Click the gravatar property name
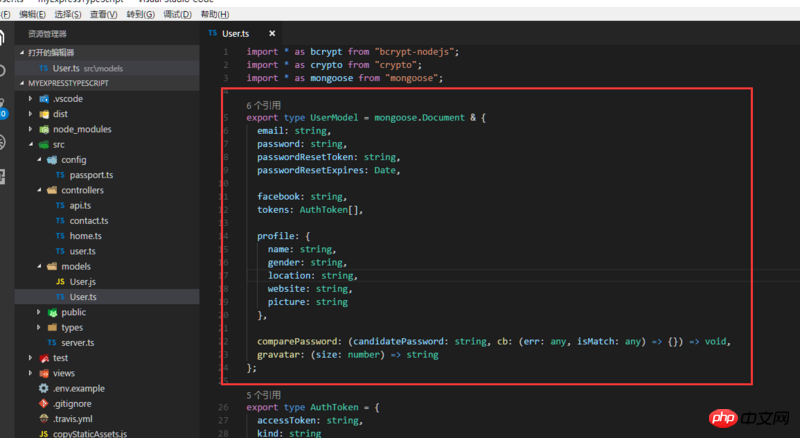This screenshot has width=800, height=438. [278, 355]
